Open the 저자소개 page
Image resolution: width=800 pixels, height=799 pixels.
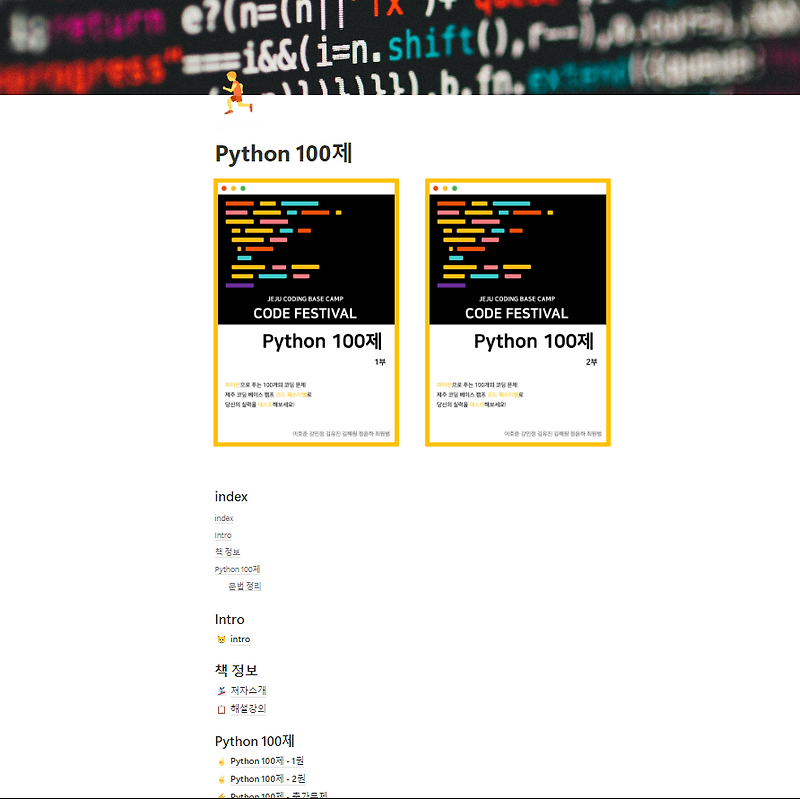pos(250,690)
